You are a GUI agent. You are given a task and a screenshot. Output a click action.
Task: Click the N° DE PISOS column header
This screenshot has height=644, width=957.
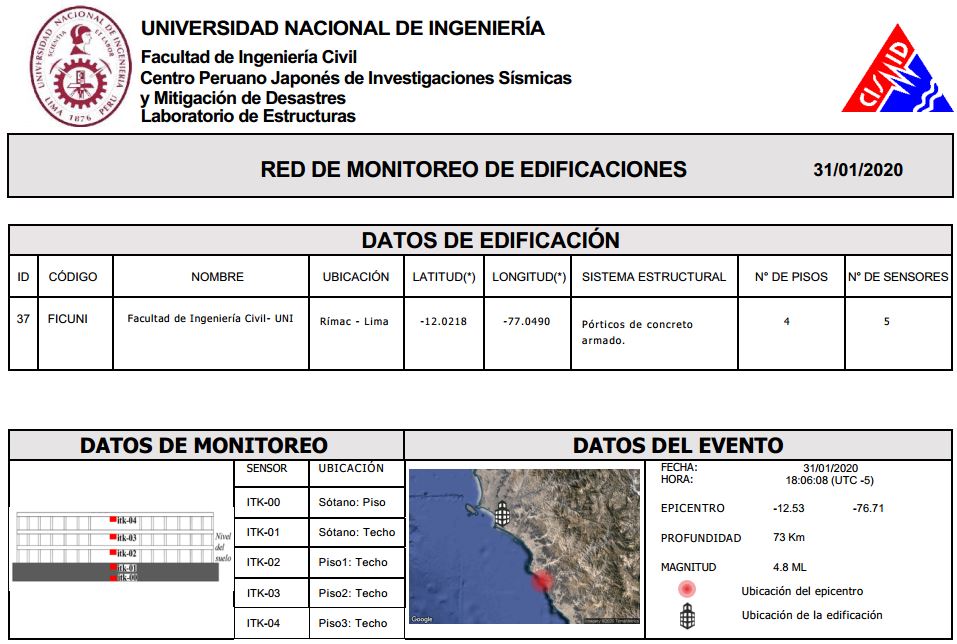click(791, 277)
